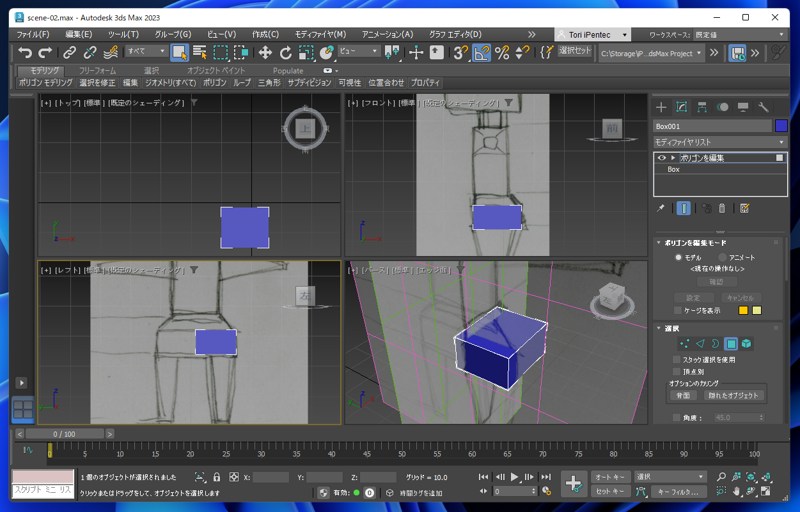Select Element sub-object level cube icon
Screen dimensions: 800x512
click(x=746, y=344)
